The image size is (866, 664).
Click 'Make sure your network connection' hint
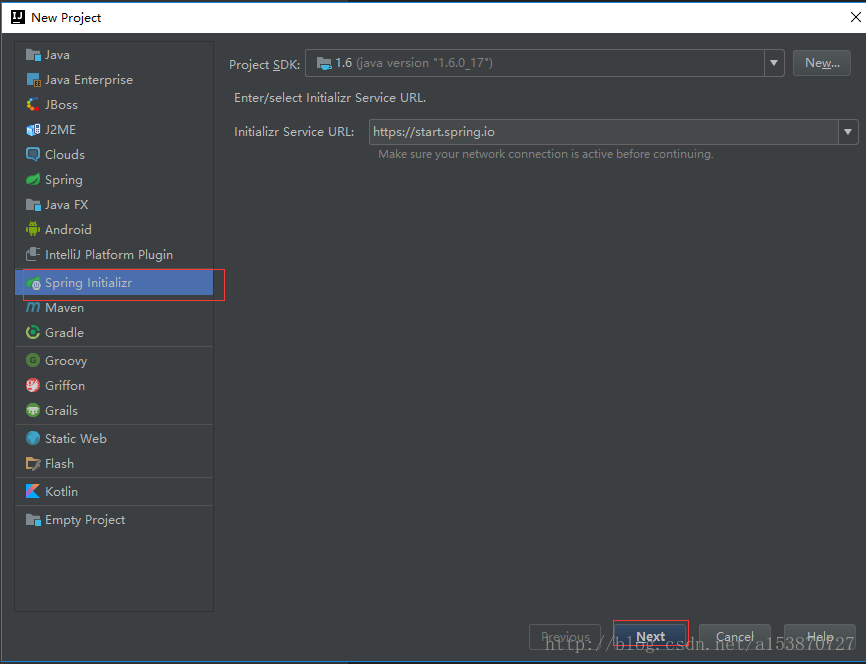click(x=546, y=154)
